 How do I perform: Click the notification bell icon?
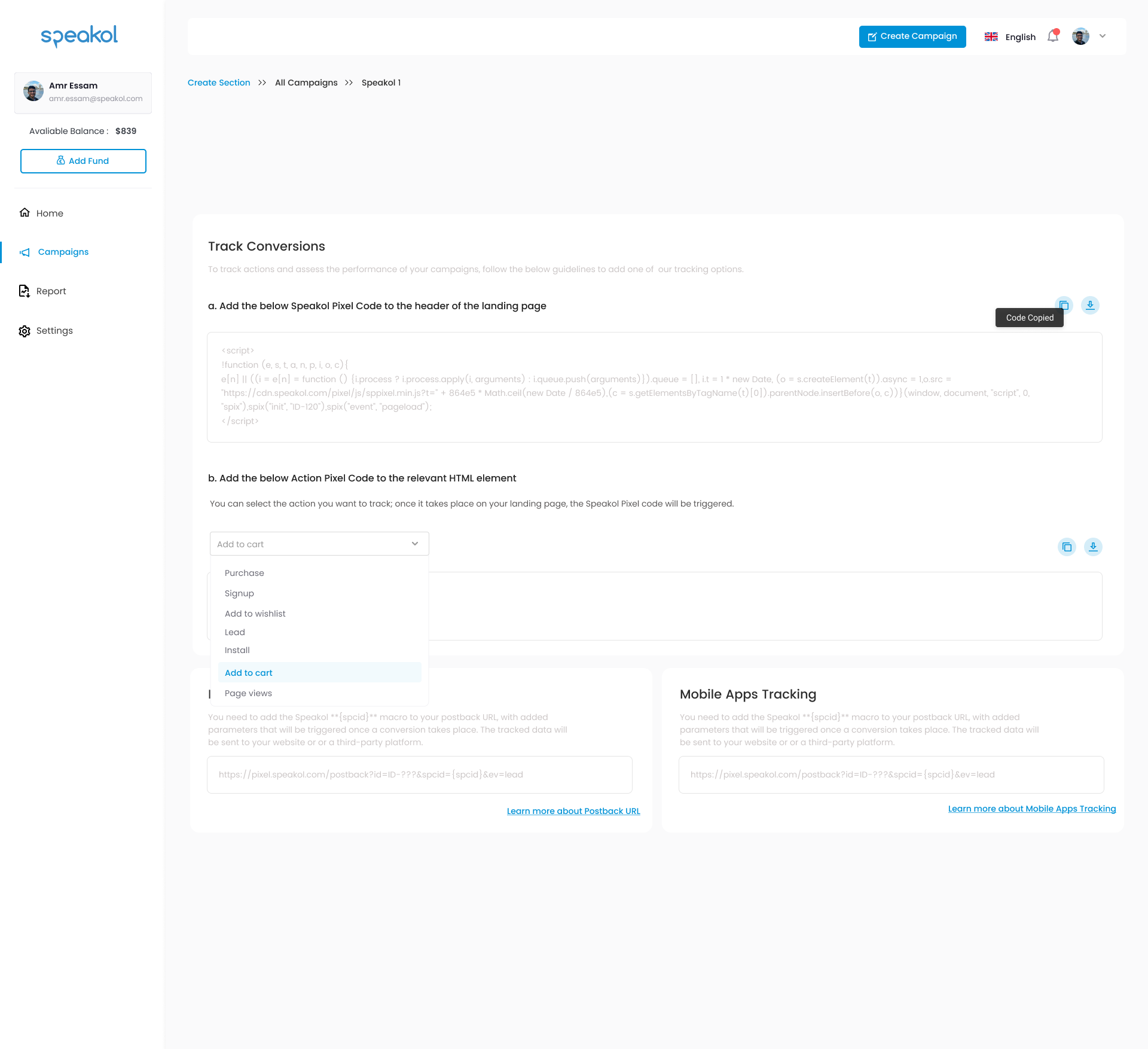pyautogui.click(x=1053, y=36)
